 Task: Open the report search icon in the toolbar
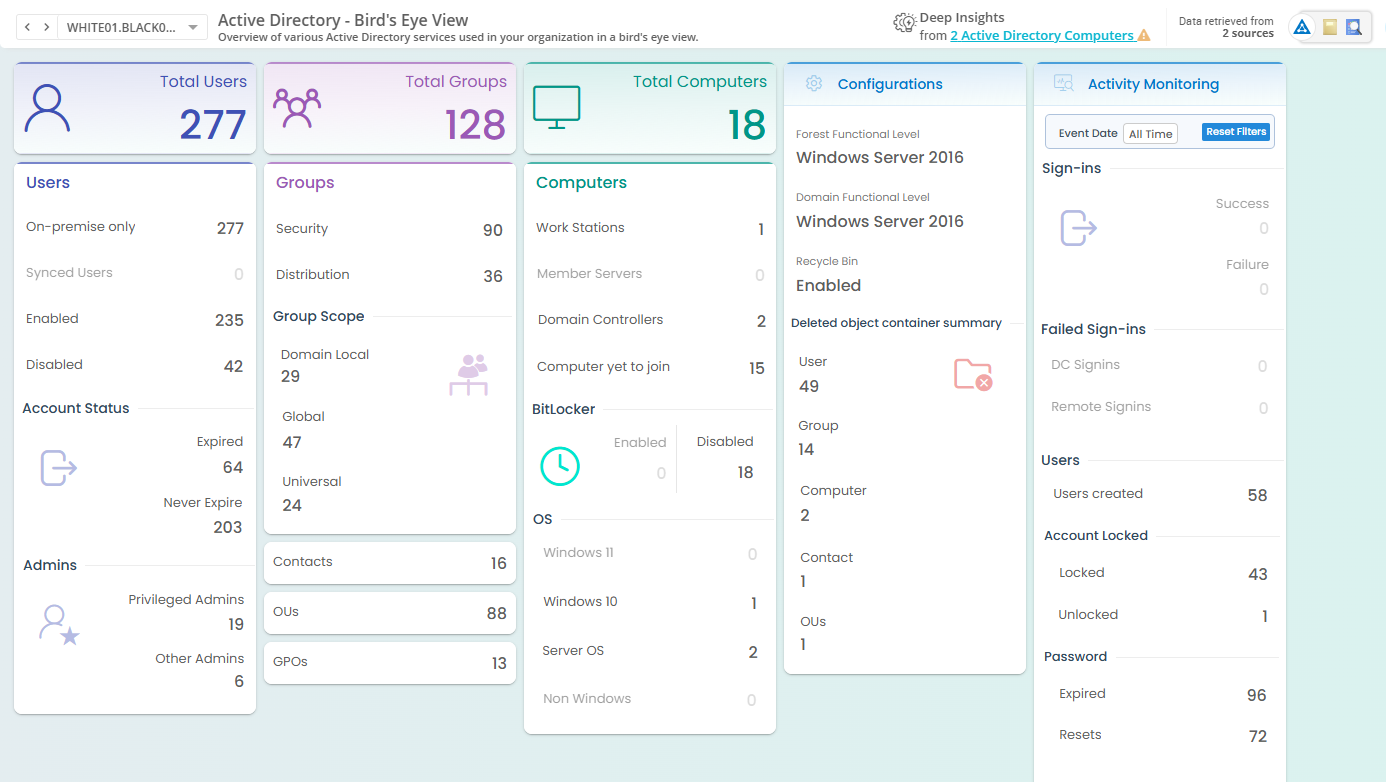pos(1356,26)
